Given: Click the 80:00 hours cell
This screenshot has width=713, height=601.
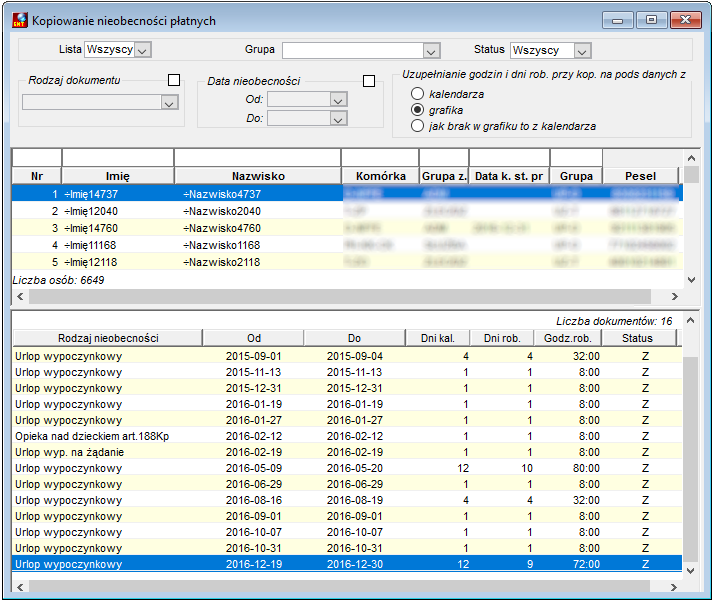Looking at the screenshot, I should click(x=587, y=468).
